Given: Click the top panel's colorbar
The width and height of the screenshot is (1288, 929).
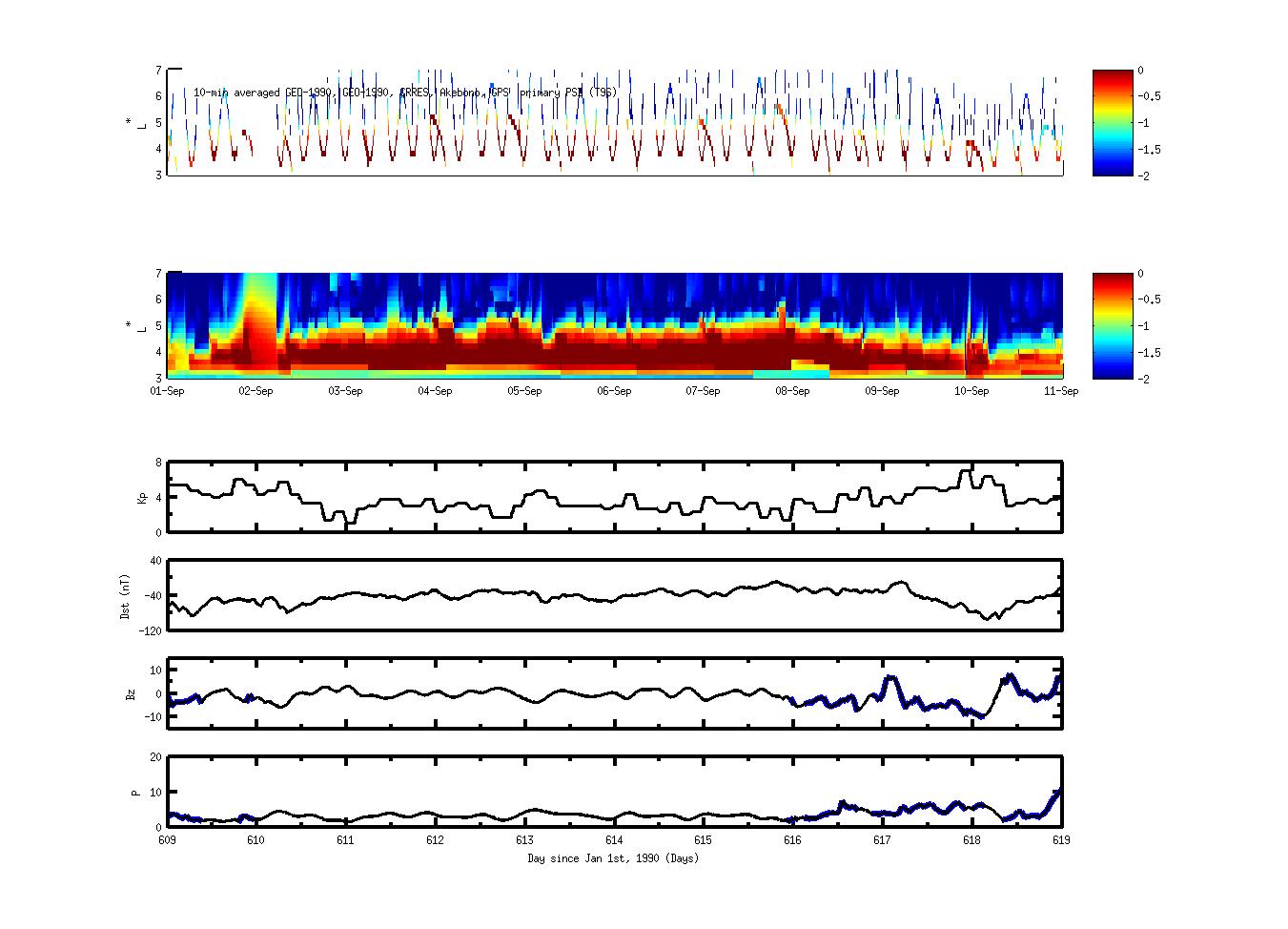Looking at the screenshot, I should 1112,123.
